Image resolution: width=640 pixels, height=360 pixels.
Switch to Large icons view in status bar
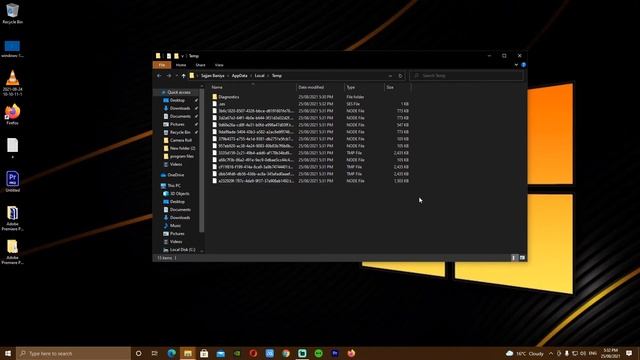tap(522, 258)
